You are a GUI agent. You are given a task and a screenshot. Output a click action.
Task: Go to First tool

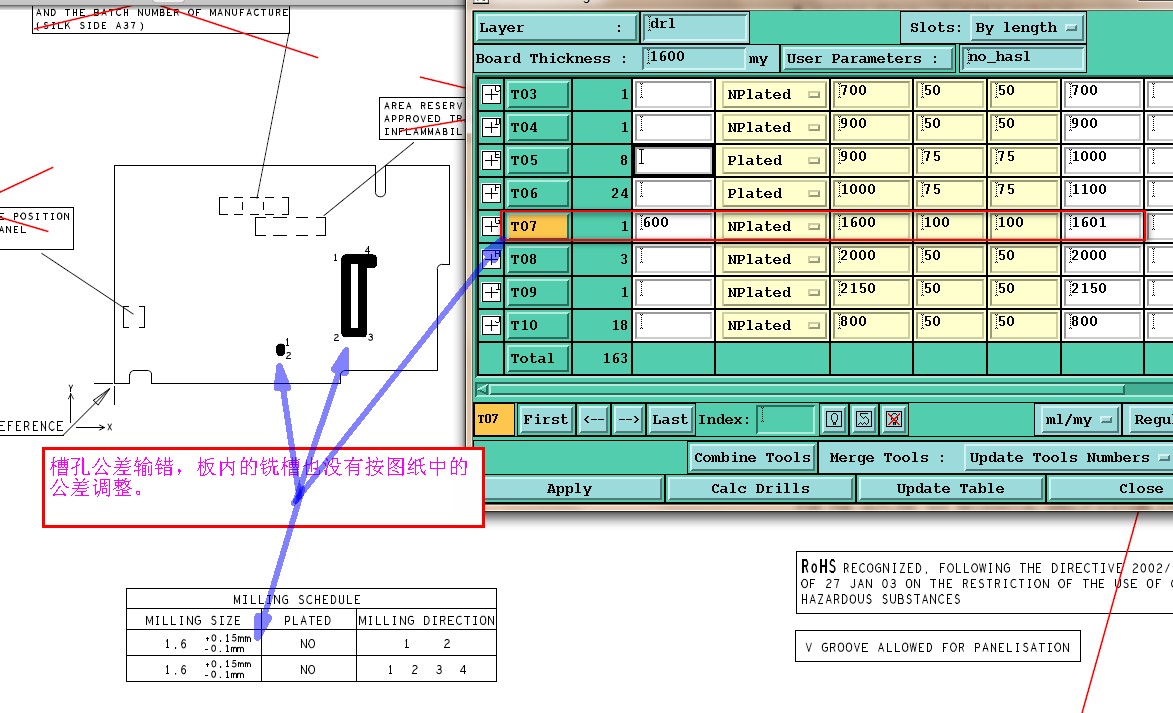click(545, 420)
